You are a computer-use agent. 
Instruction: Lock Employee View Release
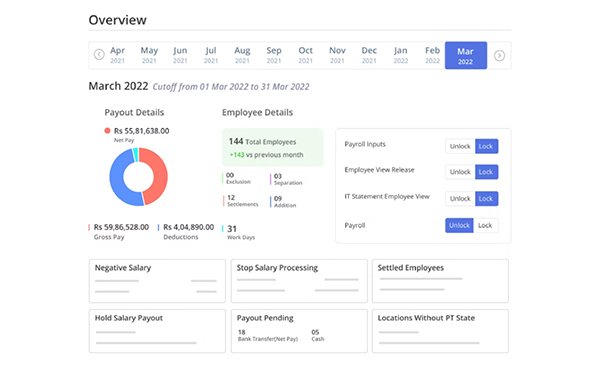tap(486, 172)
